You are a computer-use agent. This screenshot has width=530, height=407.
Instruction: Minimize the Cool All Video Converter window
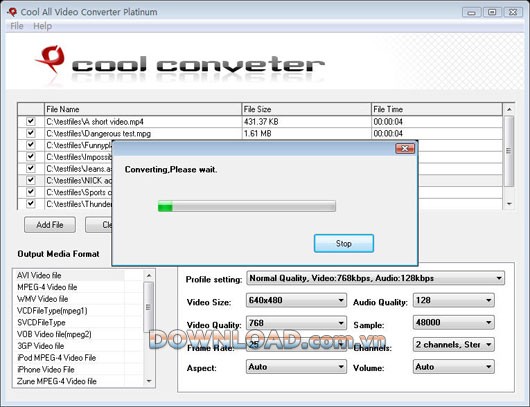(472, 13)
